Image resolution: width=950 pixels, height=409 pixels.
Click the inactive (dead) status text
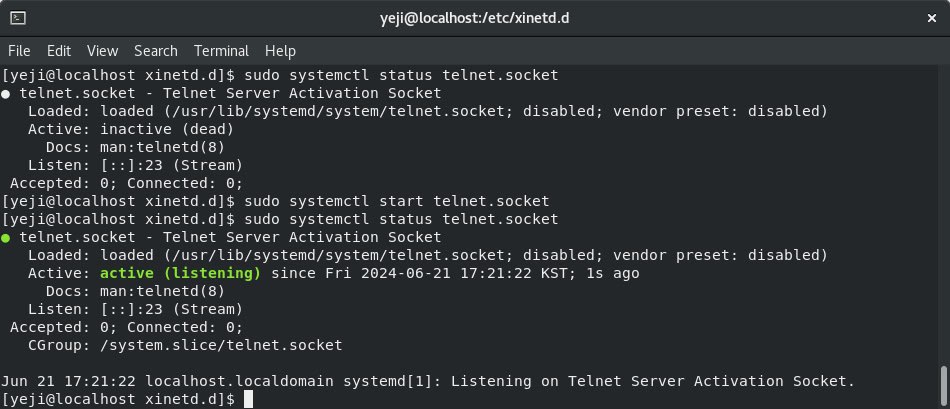(x=167, y=129)
